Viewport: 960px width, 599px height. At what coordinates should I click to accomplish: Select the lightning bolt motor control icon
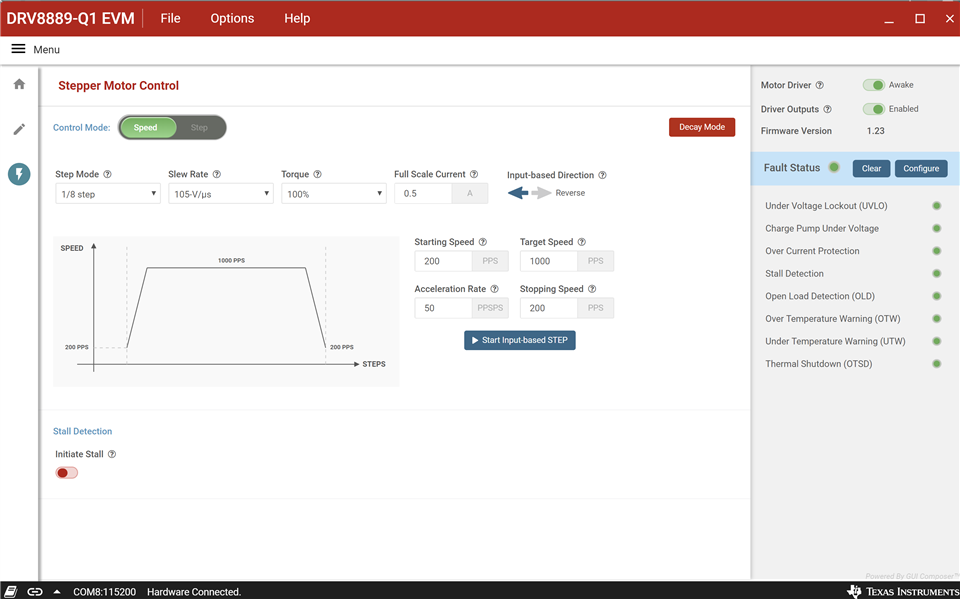19,174
